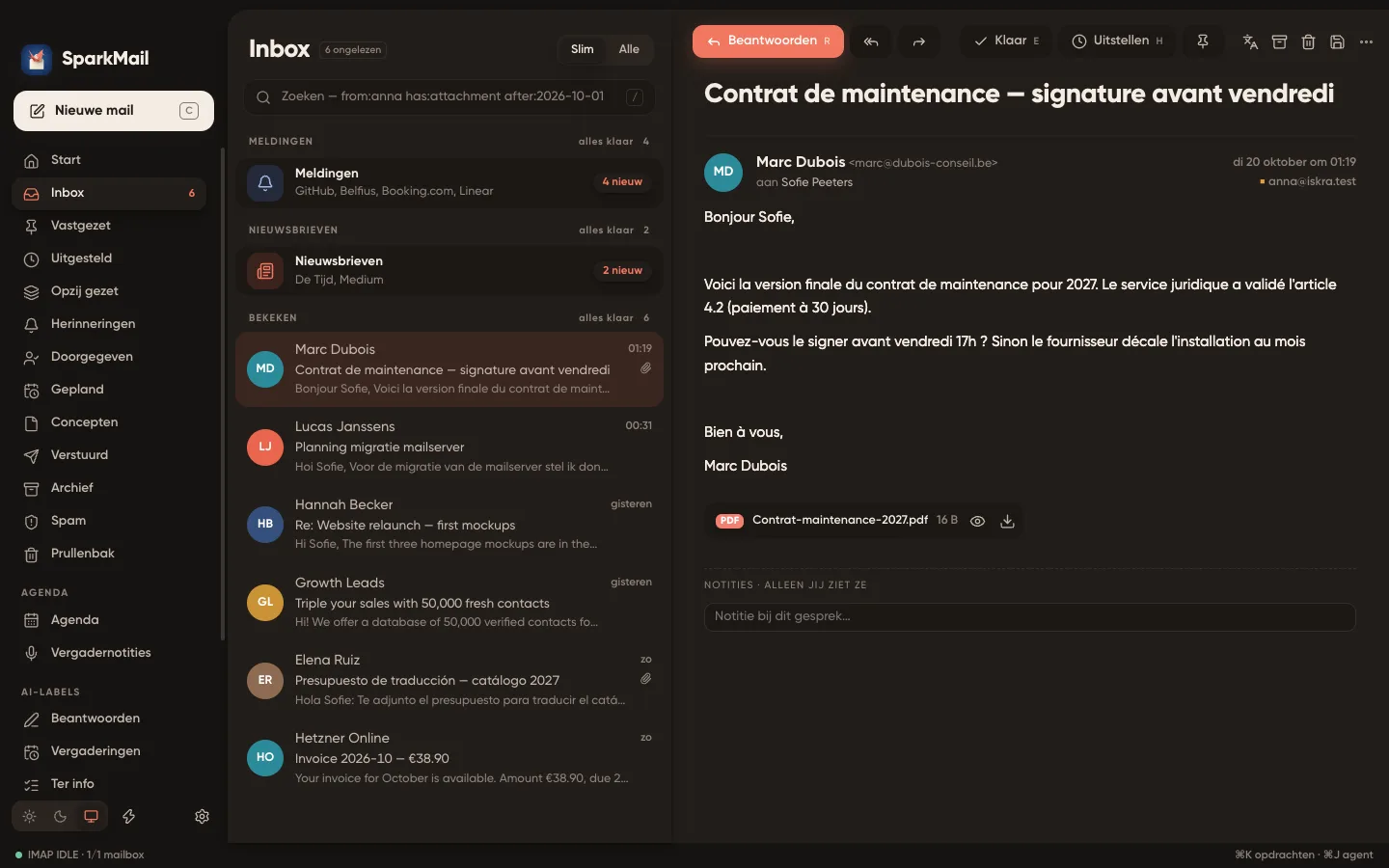
Task: Pin this conversation with the pin icon
Action: [1203, 41]
